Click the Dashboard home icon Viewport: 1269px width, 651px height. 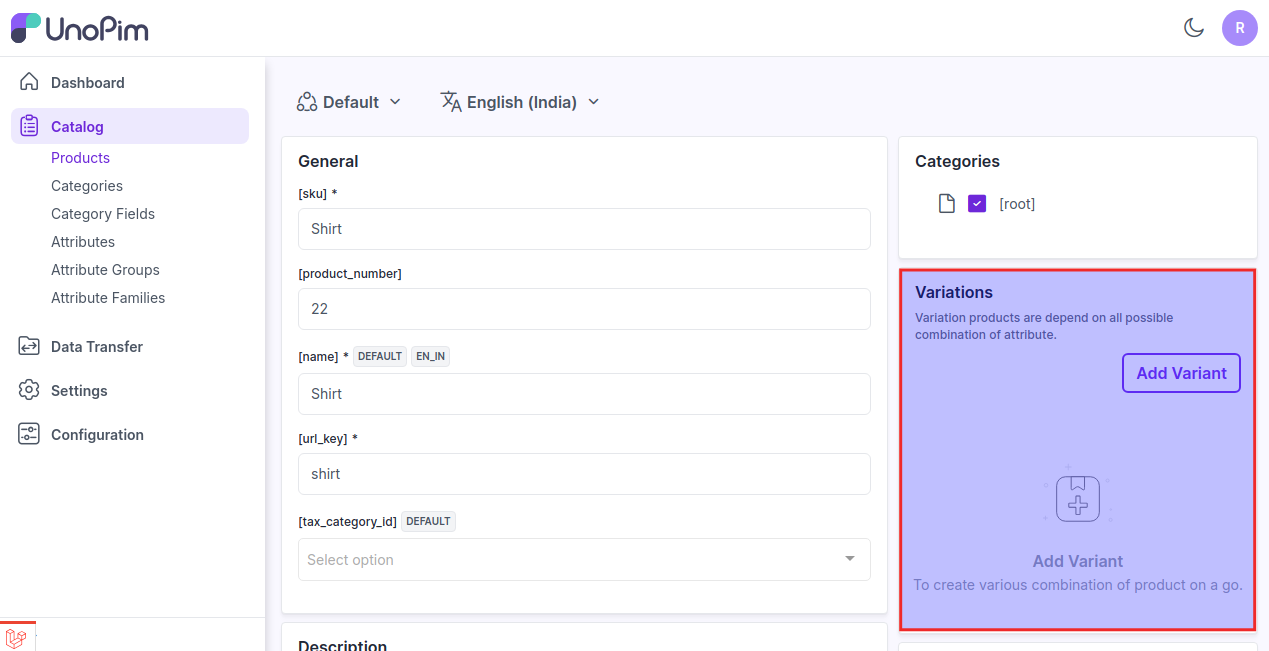29,83
